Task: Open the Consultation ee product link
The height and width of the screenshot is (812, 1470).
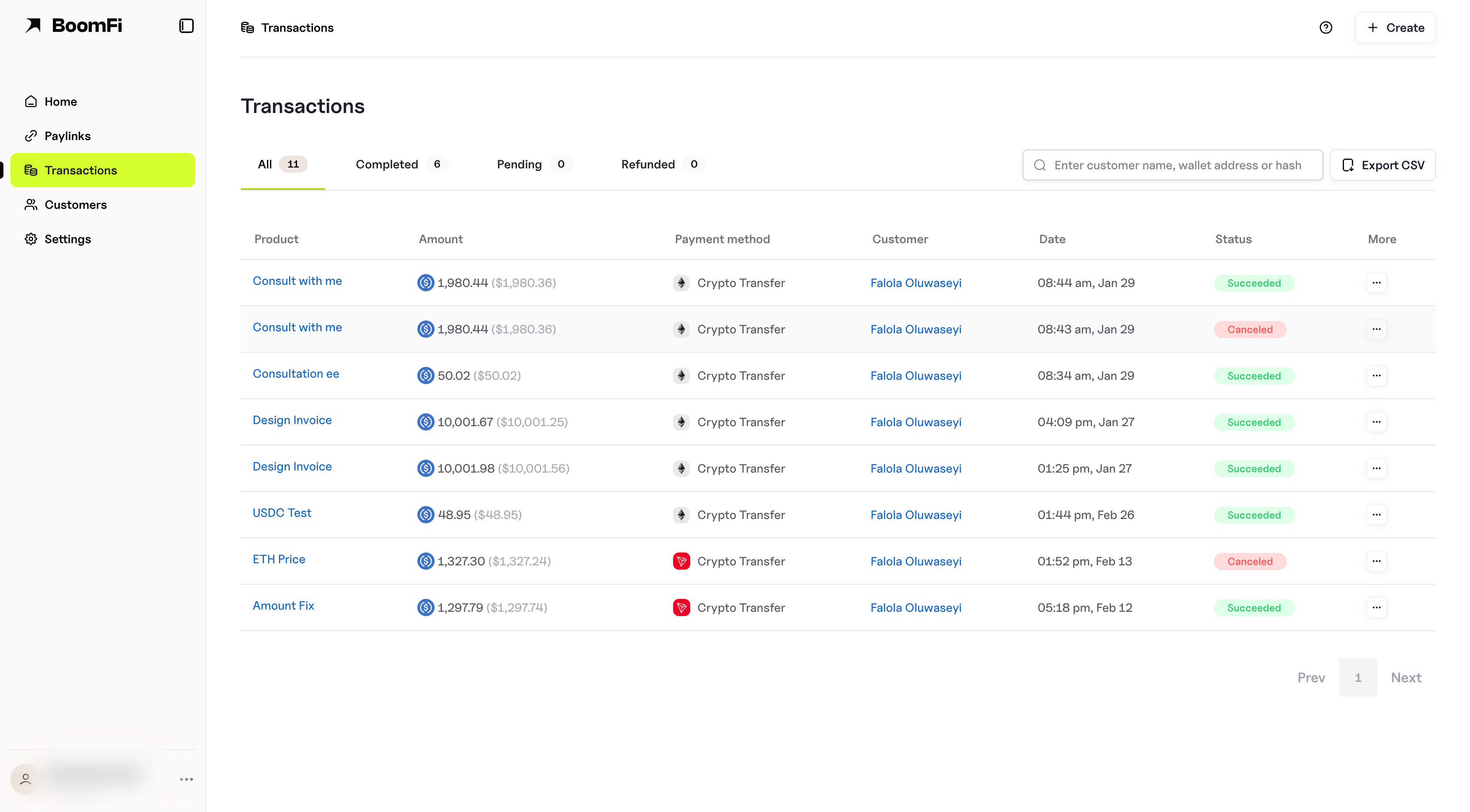Action: [296, 373]
